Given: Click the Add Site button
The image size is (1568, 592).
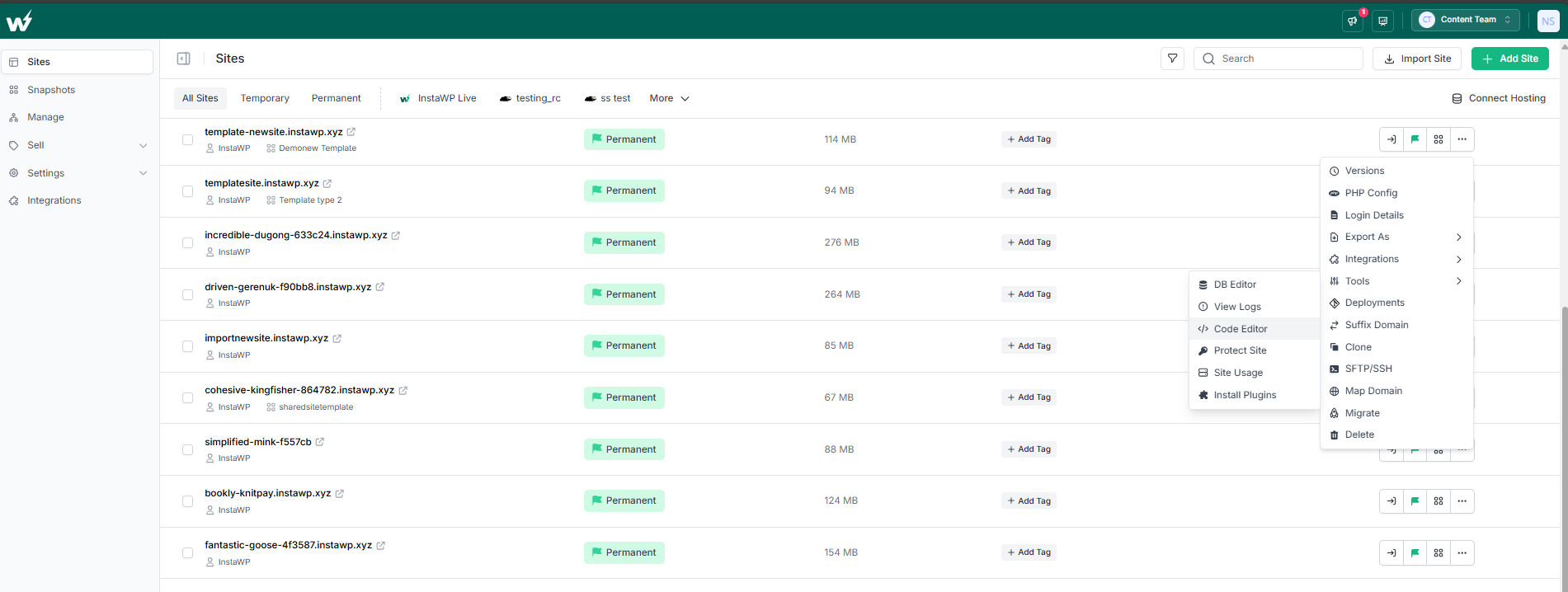Looking at the screenshot, I should tap(1509, 59).
